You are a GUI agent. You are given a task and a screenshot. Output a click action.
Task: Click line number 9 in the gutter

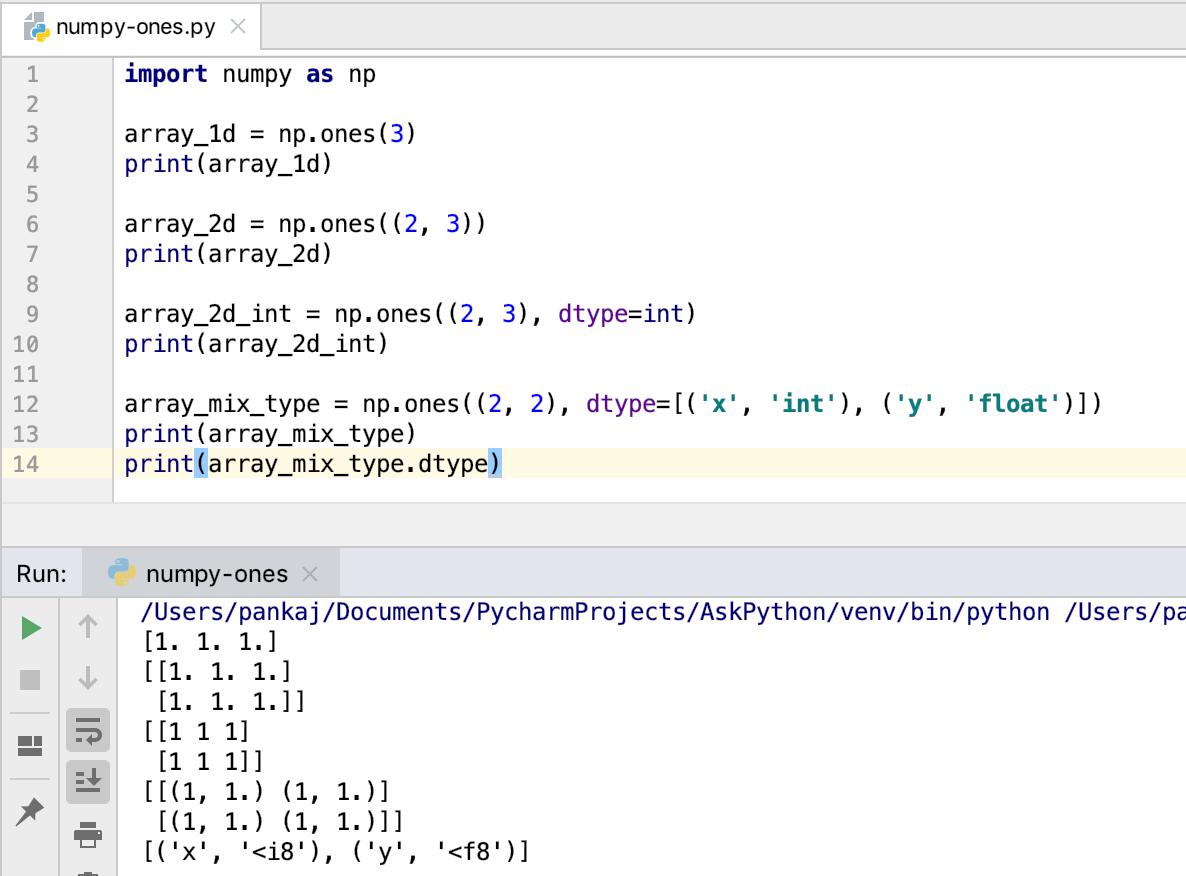31,313
